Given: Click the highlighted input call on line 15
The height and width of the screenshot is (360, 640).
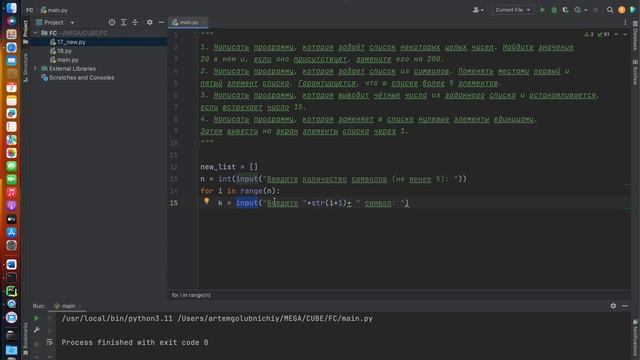Looking at the screenshot, I should [x=247, y=203].
